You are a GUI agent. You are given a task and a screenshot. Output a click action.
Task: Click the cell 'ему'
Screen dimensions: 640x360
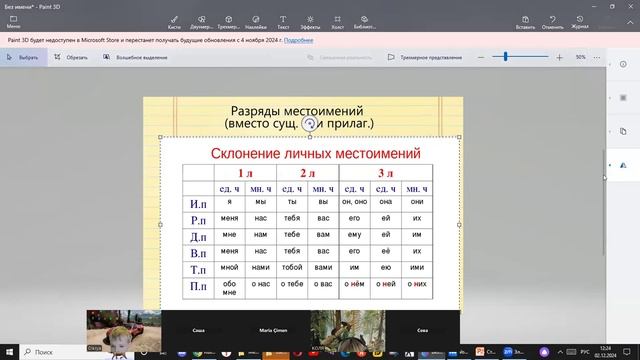(x=354, y=235)
